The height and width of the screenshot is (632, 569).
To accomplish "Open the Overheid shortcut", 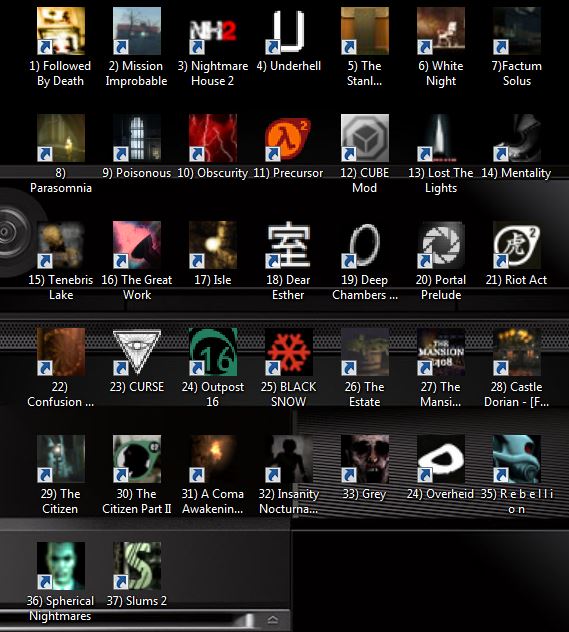I will tap(441, 459).
